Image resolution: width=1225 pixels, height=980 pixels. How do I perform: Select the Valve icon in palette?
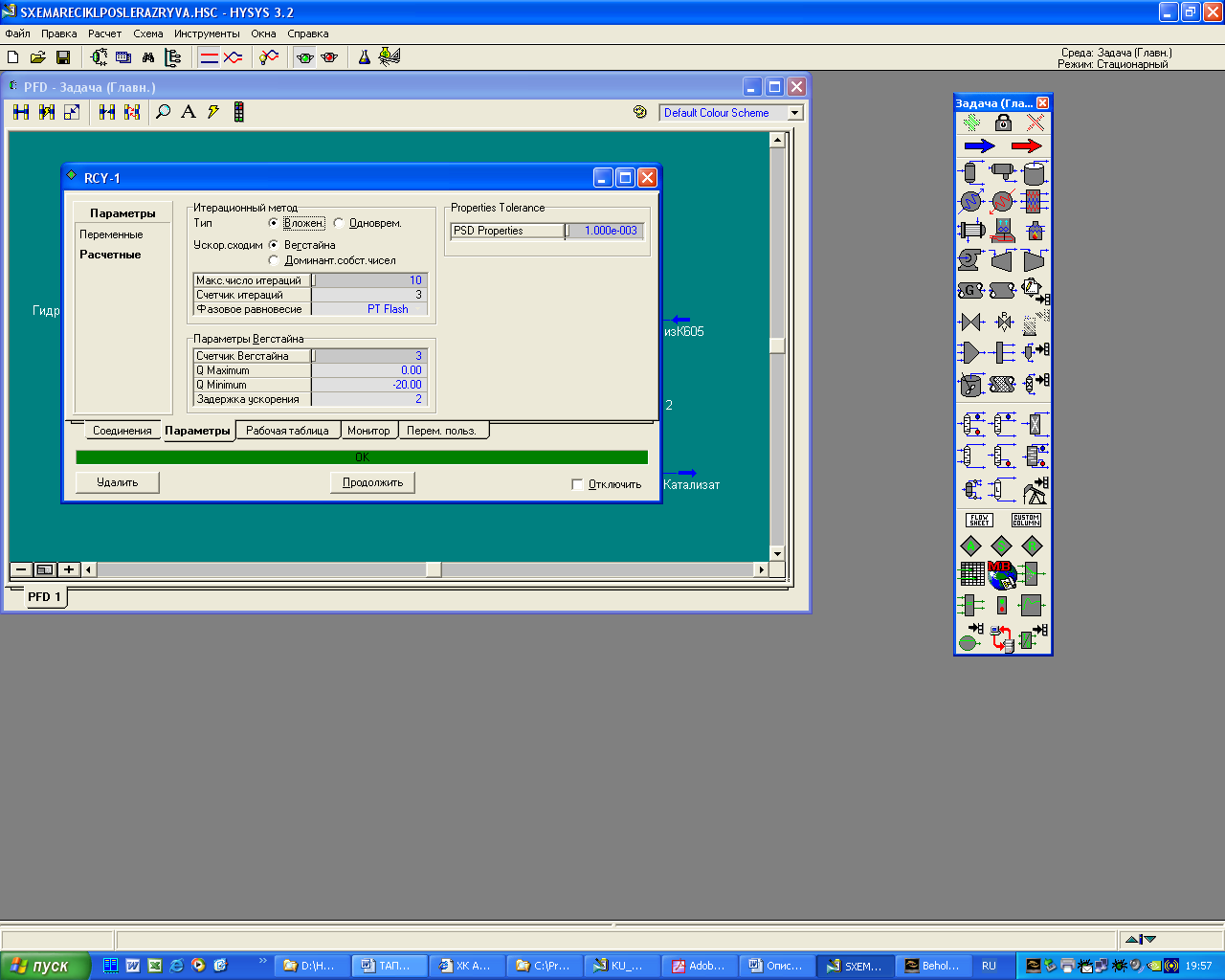[x=971, y=323]
